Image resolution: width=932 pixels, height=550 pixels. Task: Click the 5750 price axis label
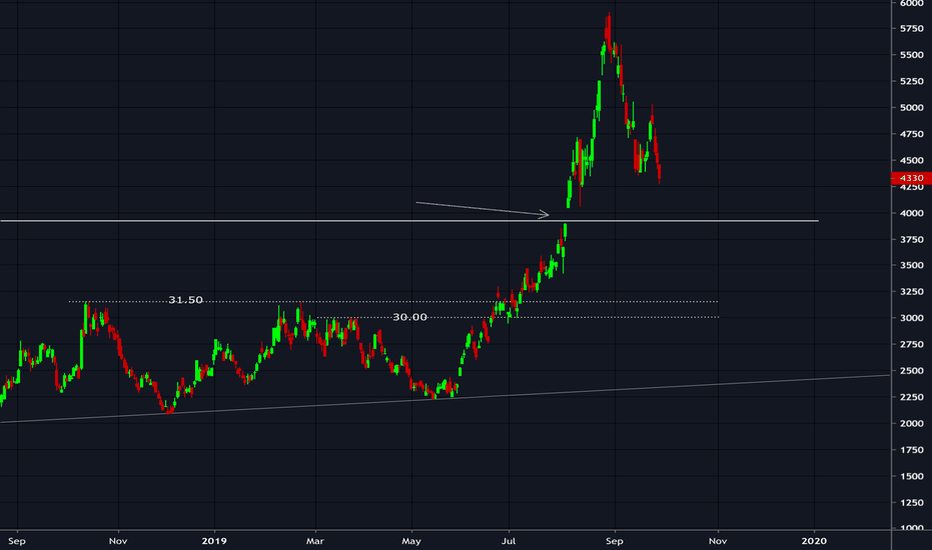[912, 29]
